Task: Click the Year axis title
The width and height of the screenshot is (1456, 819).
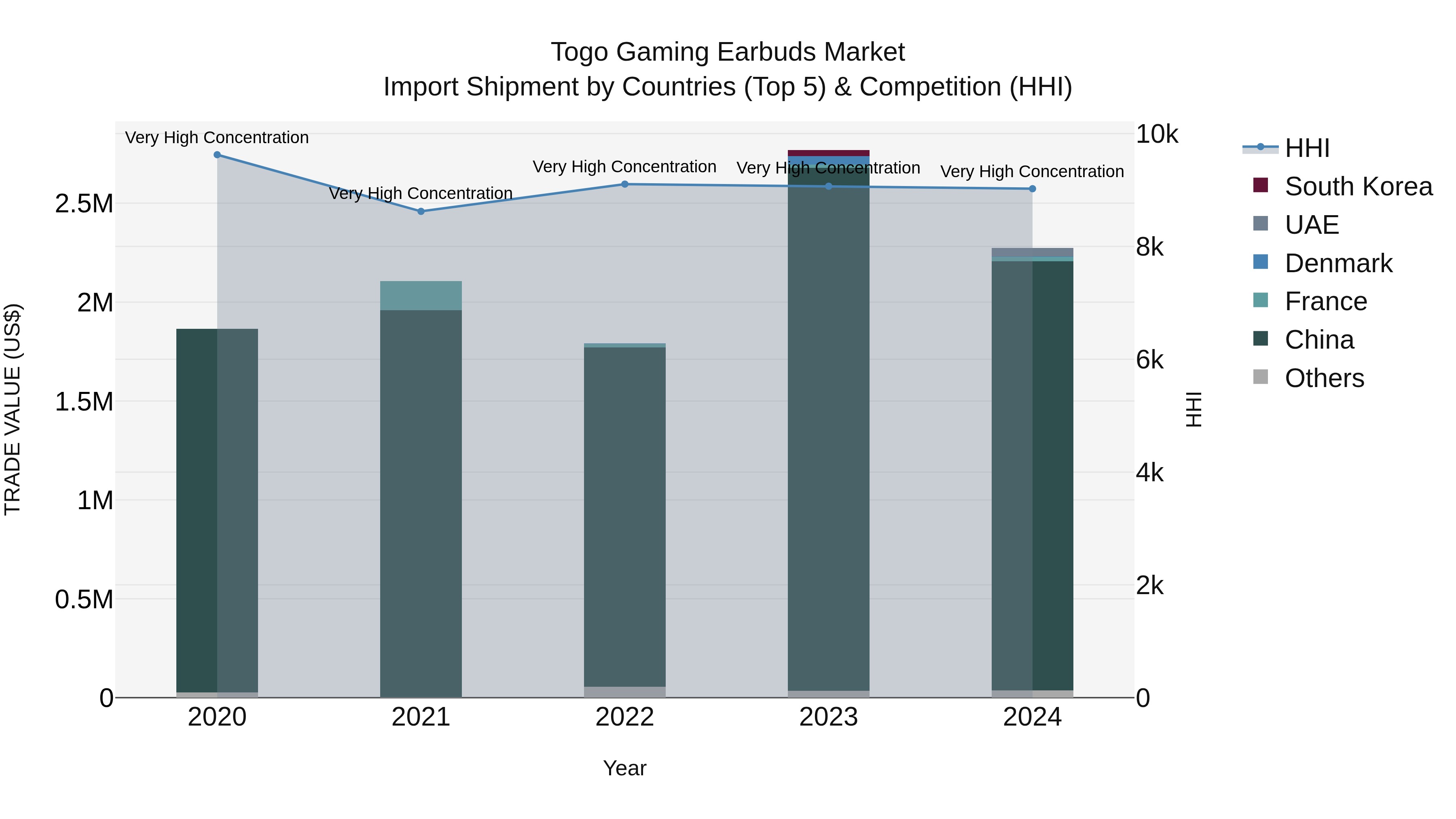Action: pyautogui.click(x=624, y=768)
